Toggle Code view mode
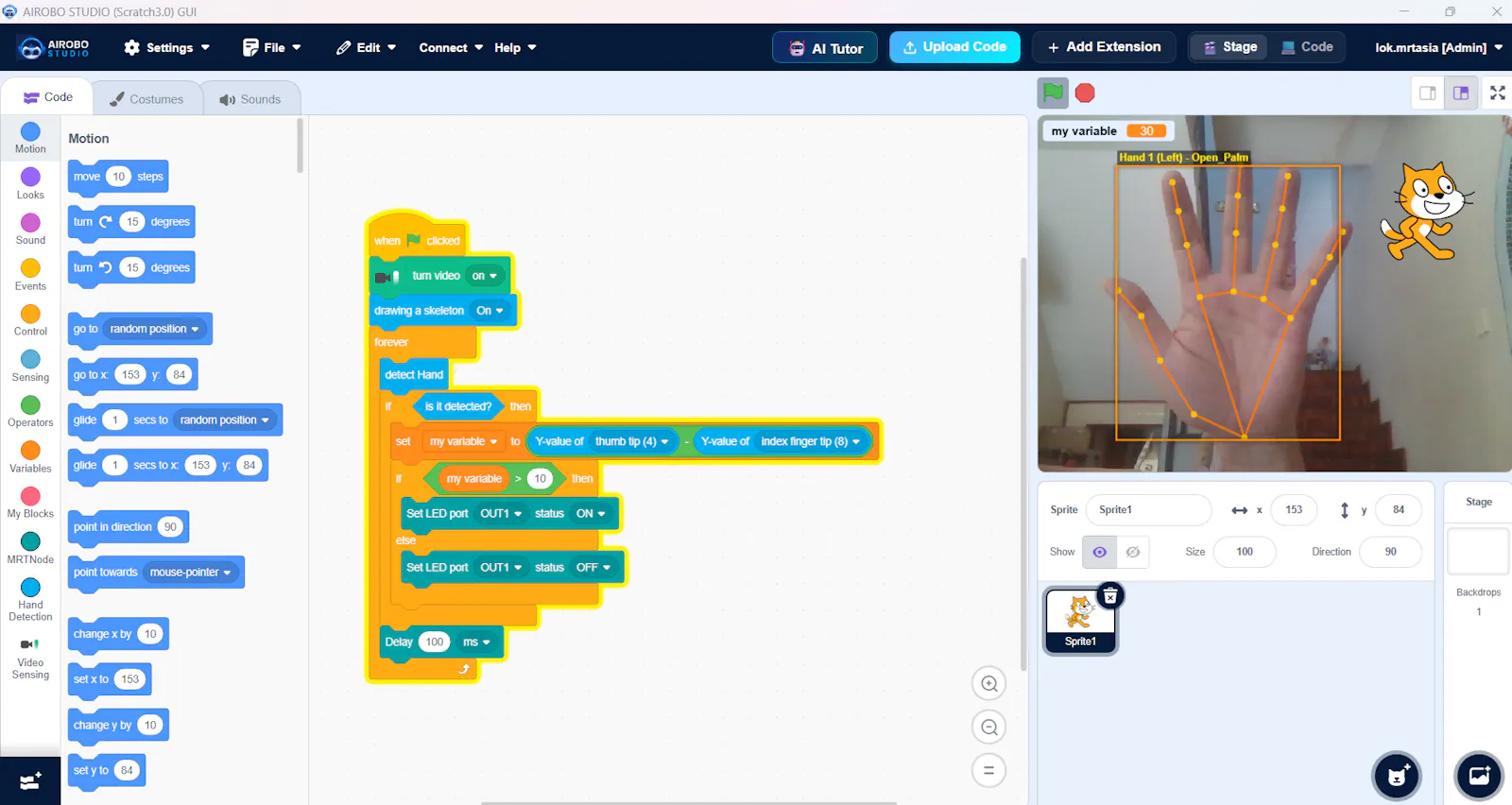This screenshot has height=805, width=1512. tap(1307, 47)
